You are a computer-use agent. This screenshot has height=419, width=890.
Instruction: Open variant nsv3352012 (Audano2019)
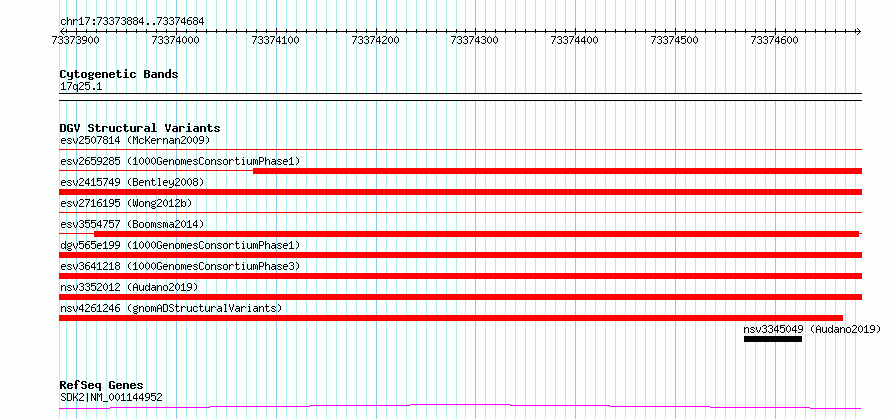point(130,287)
